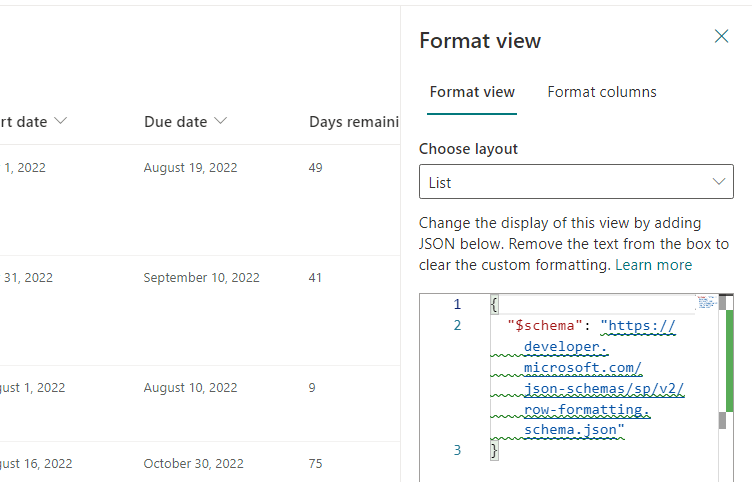
Task: Open the Choose layout List dropdown
Action: click(576, 182)
